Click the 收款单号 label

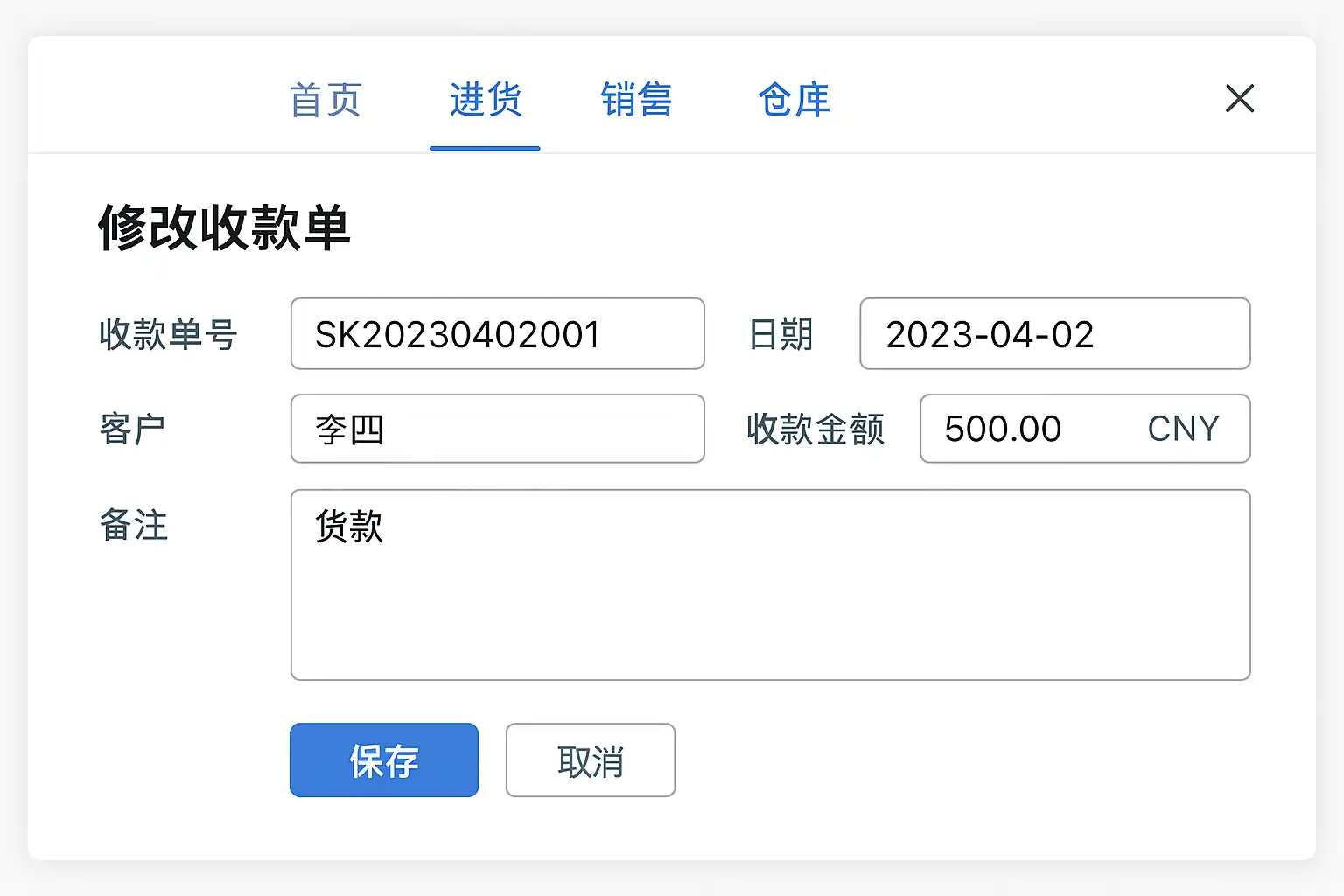pyautogui.click(x=168, y=334)
